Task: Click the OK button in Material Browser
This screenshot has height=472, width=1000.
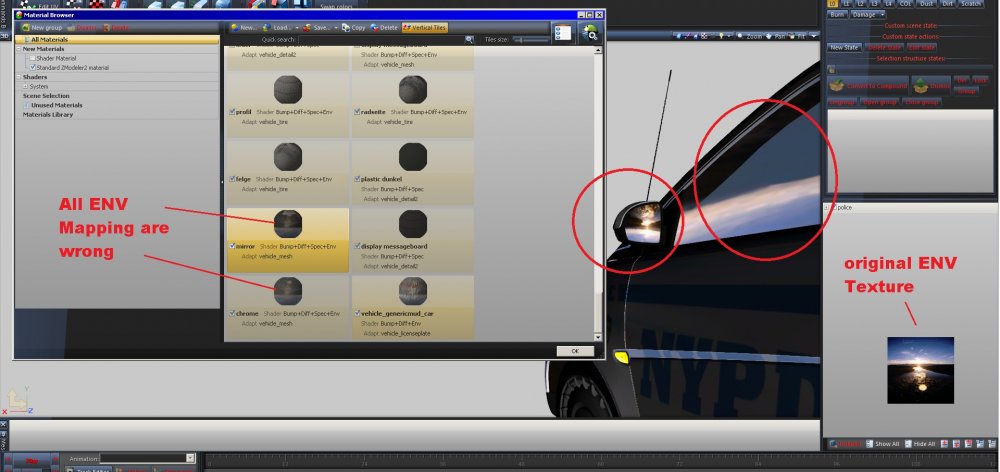Action: (x=575, y=351)
